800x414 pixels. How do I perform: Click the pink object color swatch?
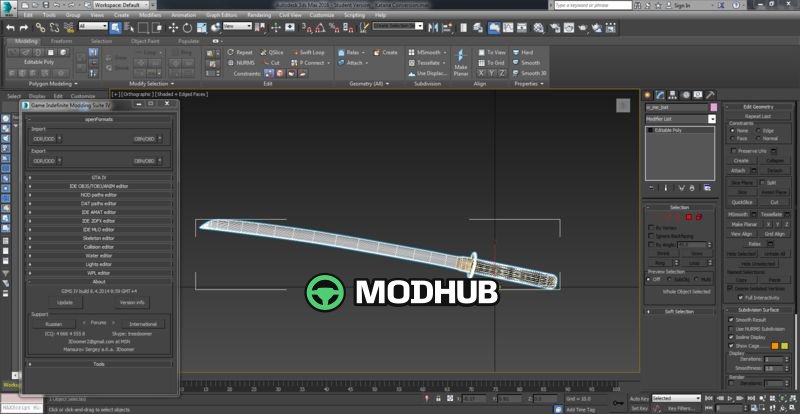tap(713, 107)
